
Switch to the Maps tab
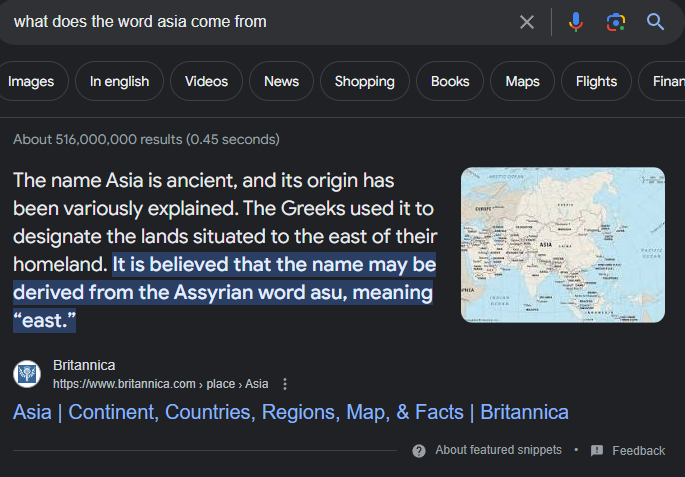pyautogui.click(x=522, y=82)
